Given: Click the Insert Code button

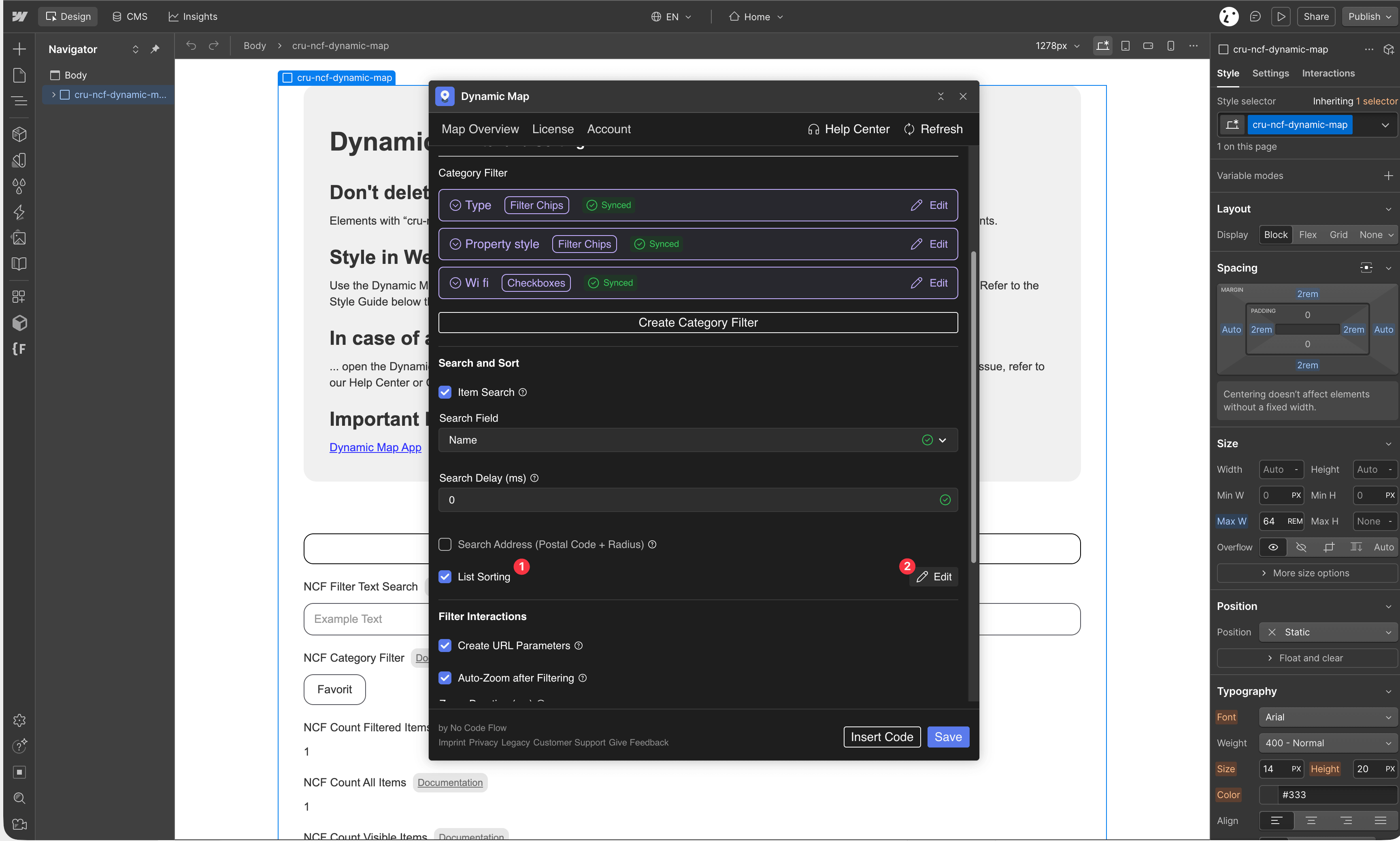Looking at the screenshot, I should point(881,737).
